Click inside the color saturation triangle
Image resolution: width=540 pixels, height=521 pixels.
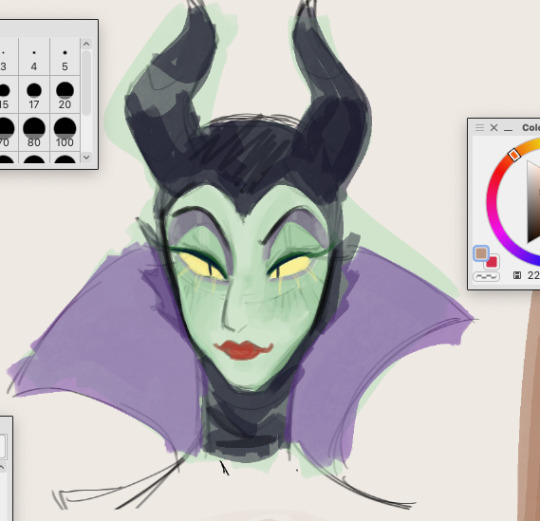tap(533, 203)
